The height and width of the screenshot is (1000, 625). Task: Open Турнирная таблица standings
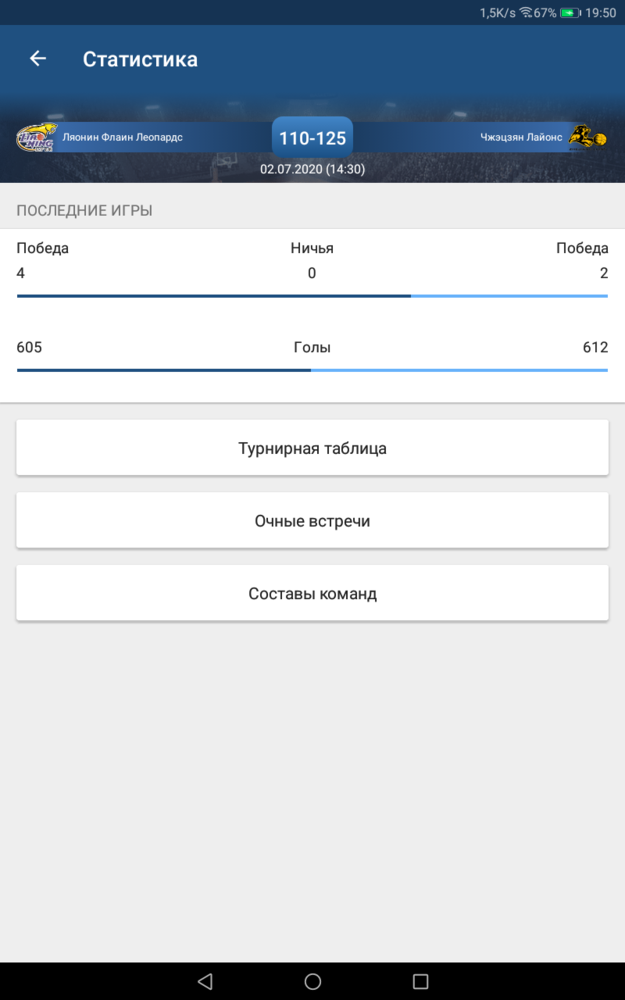[x=312, y=448]
